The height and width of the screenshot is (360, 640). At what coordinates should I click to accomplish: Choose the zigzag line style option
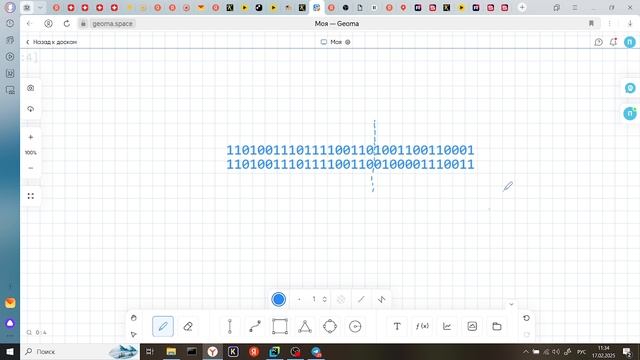pyautogui.click(x=381, y=299)
